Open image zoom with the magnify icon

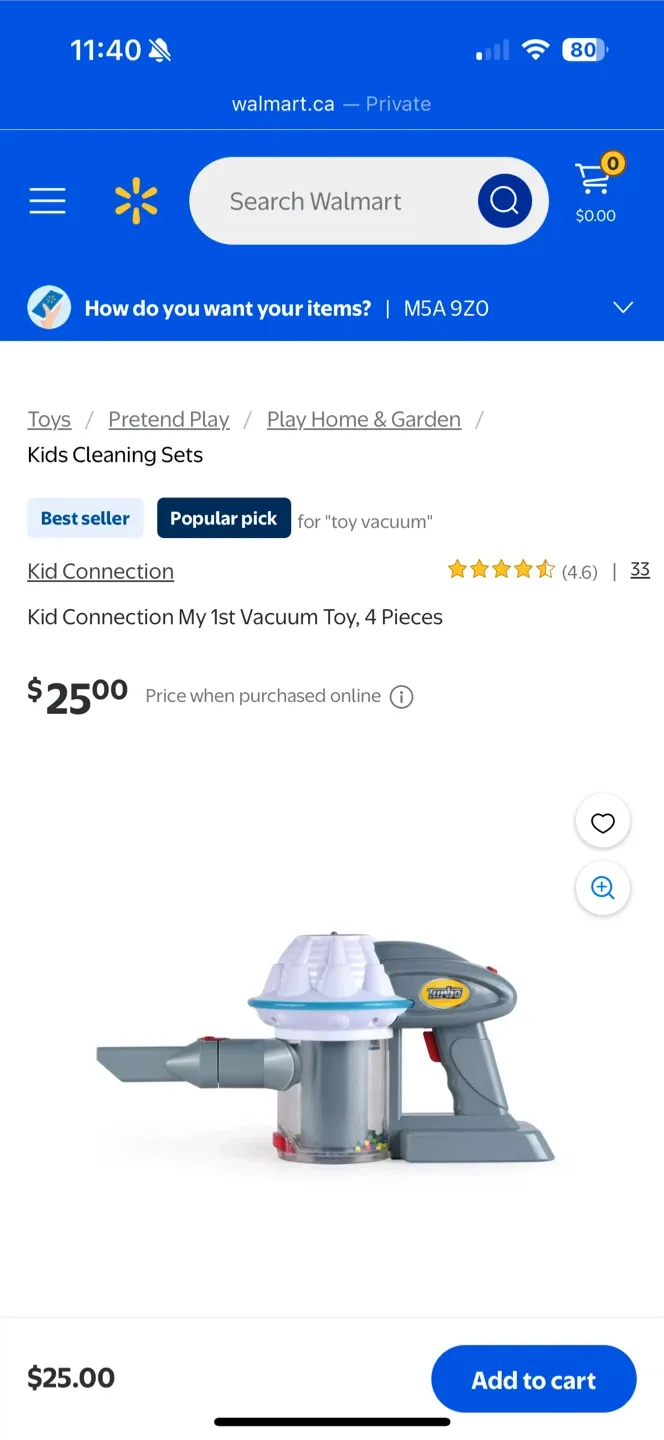(602, 888)
